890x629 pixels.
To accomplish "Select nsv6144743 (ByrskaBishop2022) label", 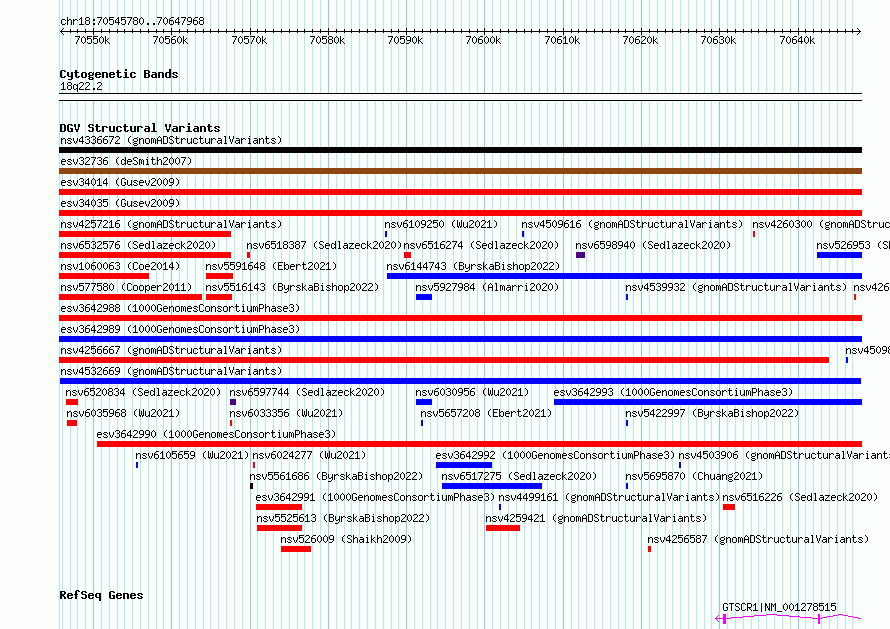I will (x=473, y=266).
